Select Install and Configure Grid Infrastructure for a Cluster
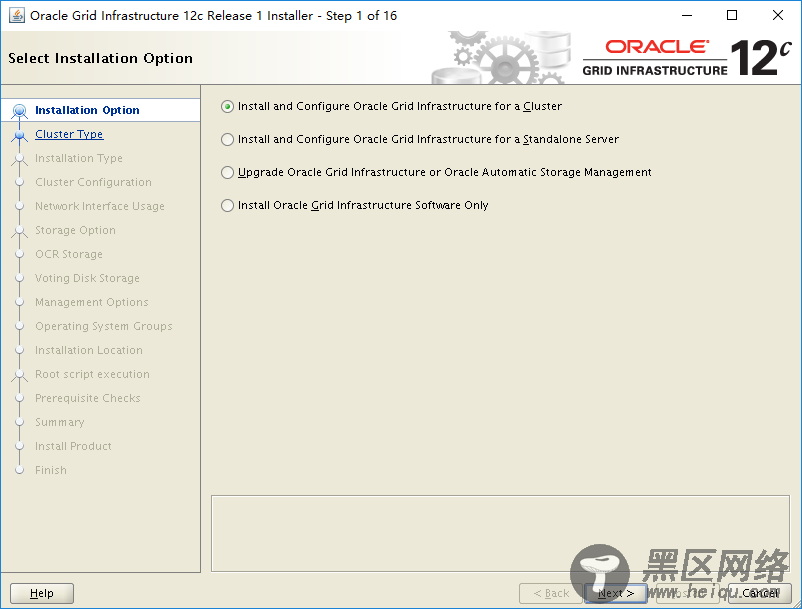Screen dimensions: 802x609 (x=228, y=106)
